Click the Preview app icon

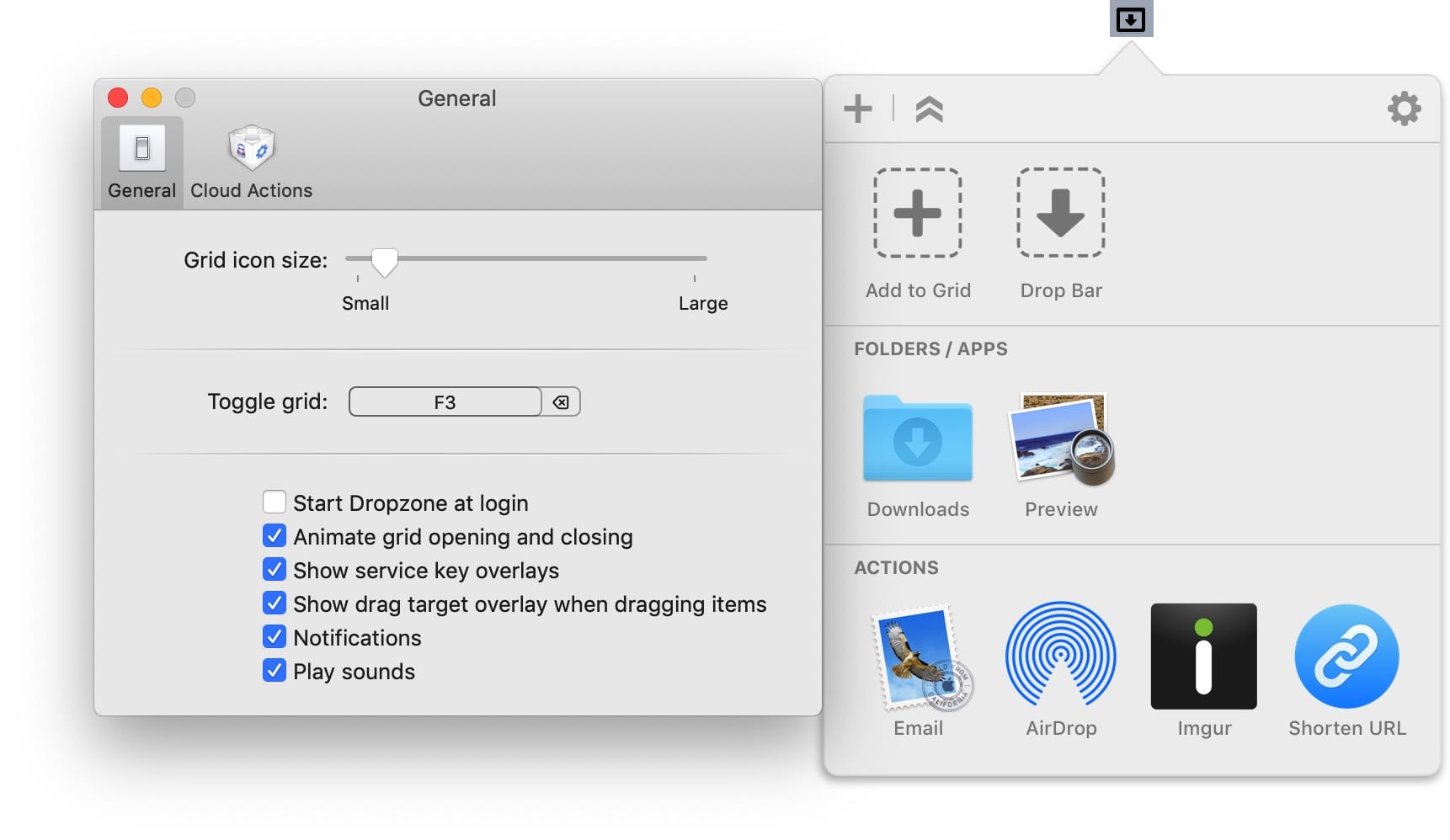click(x=1060, y=439)
